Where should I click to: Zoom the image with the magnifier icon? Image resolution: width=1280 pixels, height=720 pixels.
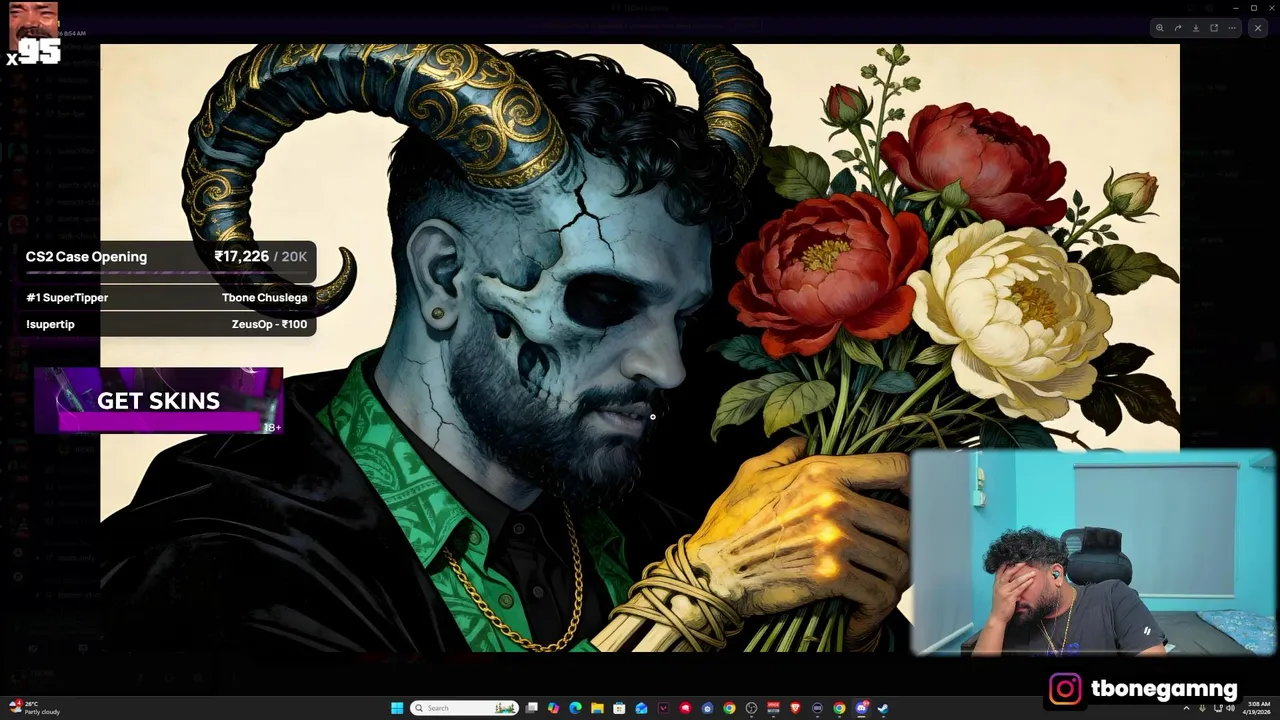pos(1160,28)
